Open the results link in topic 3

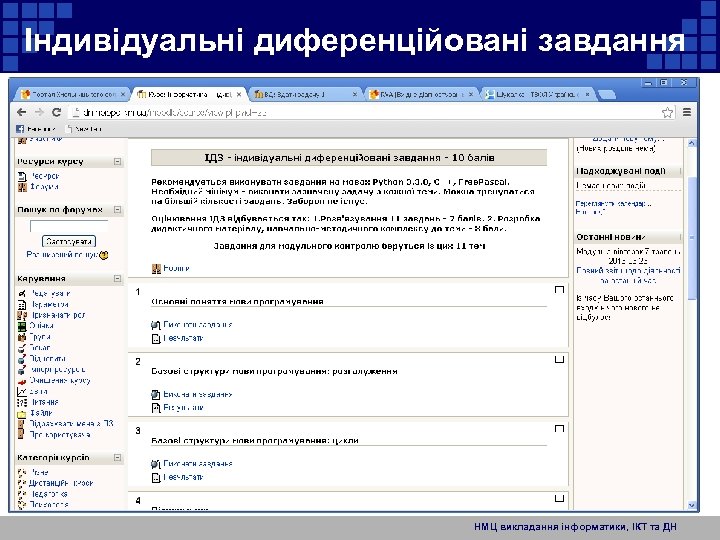tap(183, 478)
